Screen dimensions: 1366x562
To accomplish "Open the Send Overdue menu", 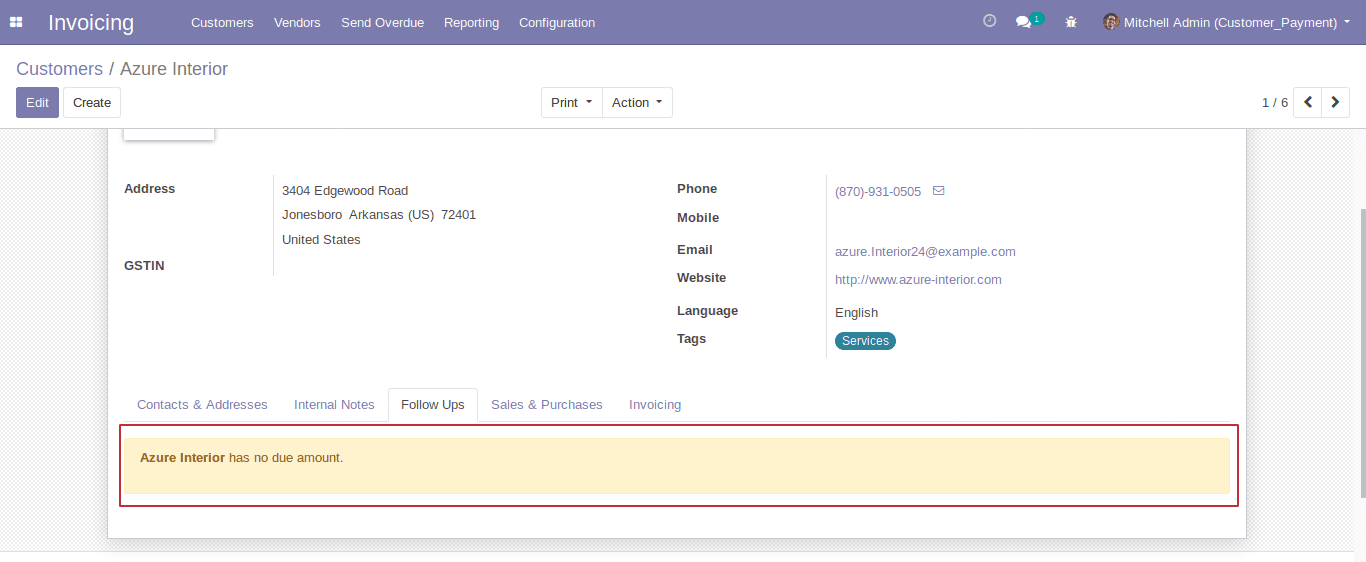I will coord(382,22).
